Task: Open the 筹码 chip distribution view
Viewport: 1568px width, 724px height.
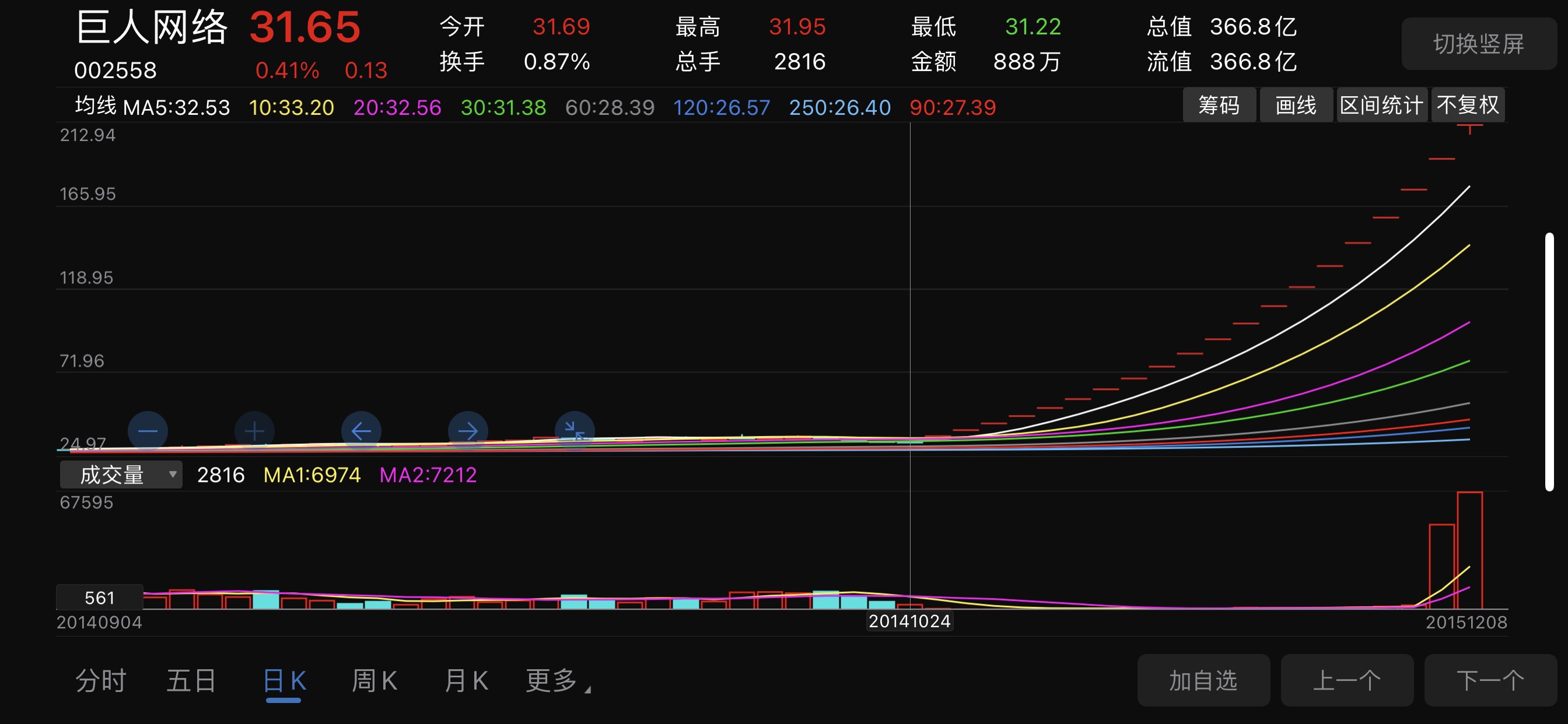Action: (x=1219, y=106)
